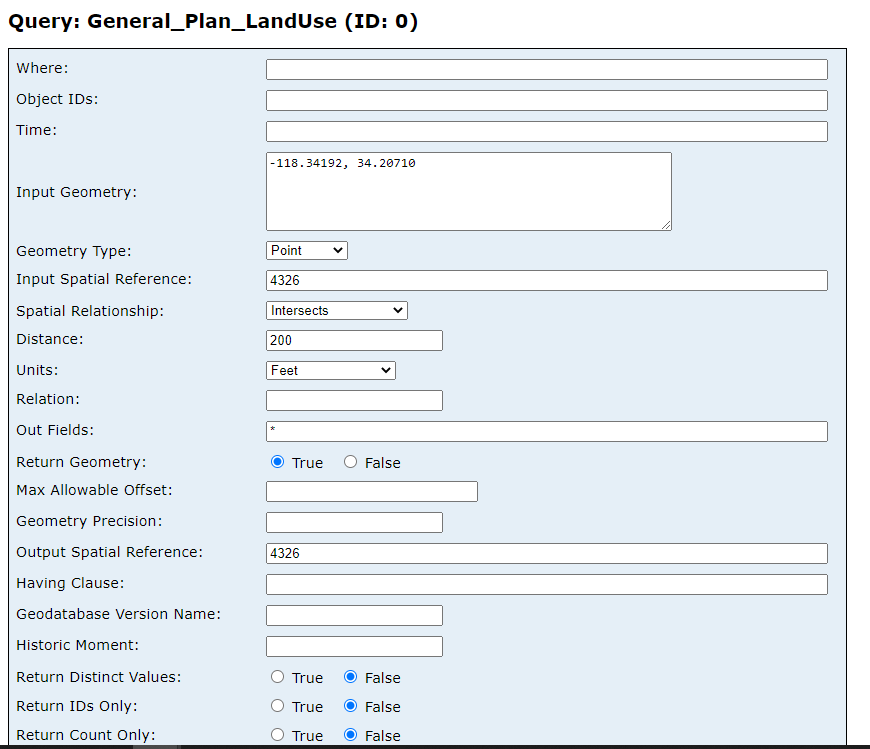Set Return Geometry to True
This screenshot has width=870, height=749.
tap(278, 462)
